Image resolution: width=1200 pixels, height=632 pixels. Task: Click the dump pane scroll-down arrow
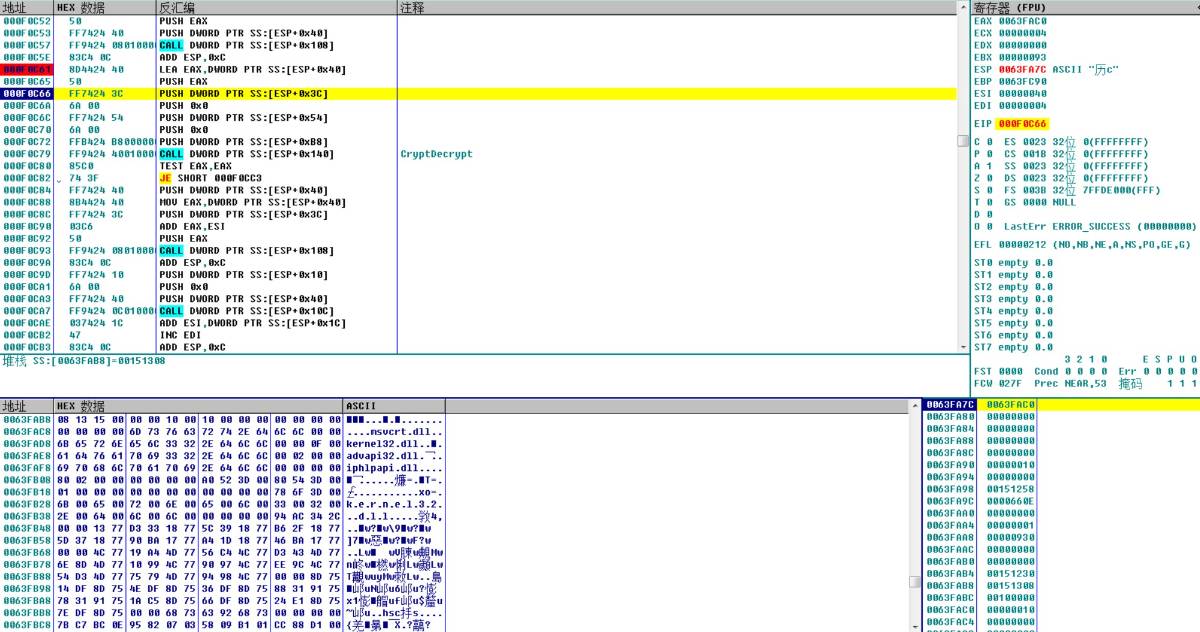tap(914, 625)
